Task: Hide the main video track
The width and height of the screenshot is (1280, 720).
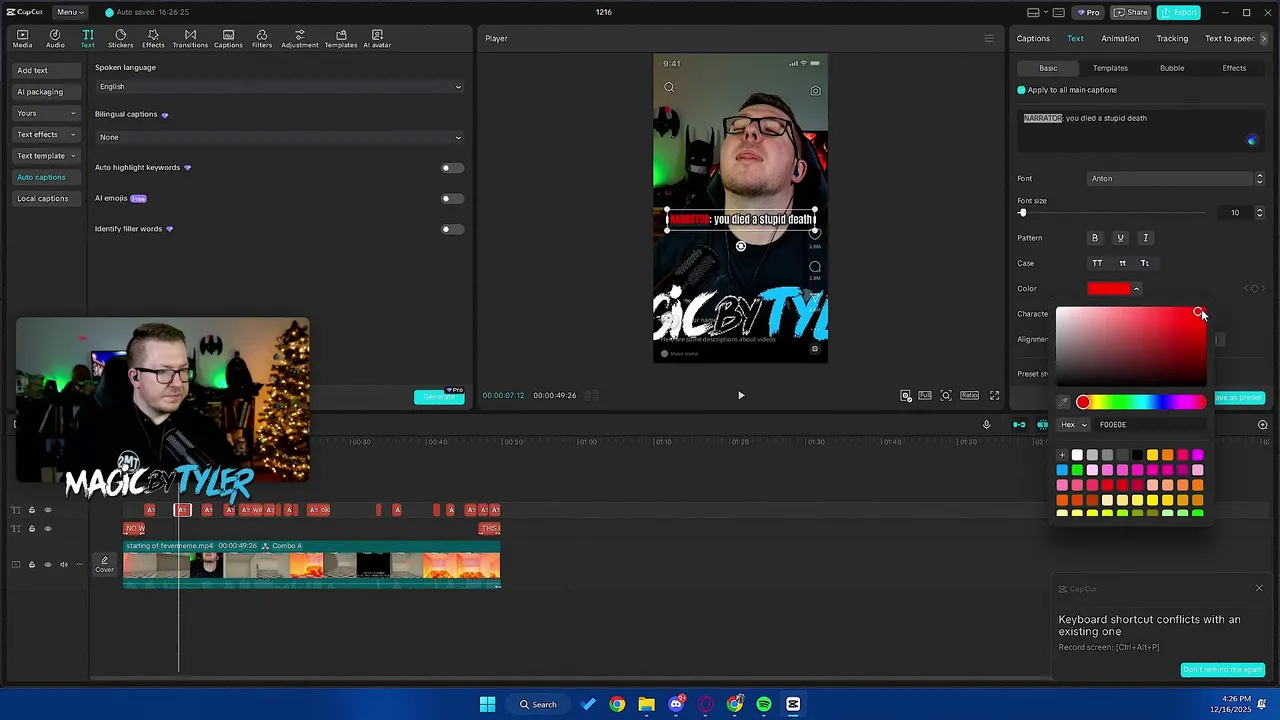Action: (x=47, y=564)
